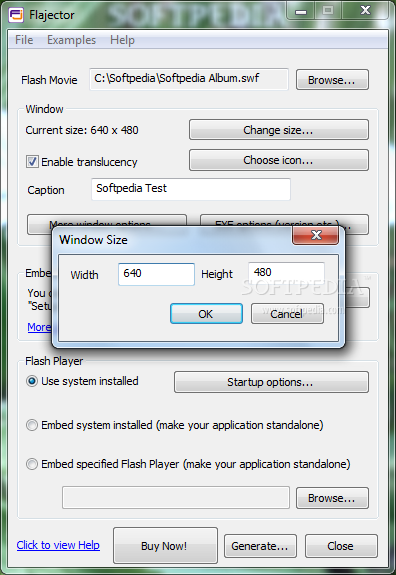Select Embed system installed radio button
The height and width of the screenshot is (575, 396).
pyautogui.click(x=32, y=425)
